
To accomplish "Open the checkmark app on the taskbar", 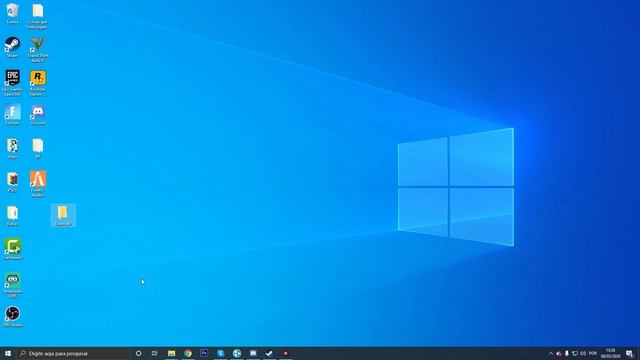I will [x=269, y=353].
